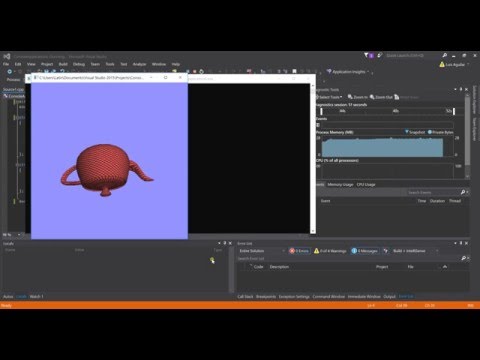480x360 pixels.
Task: Click the Search Error List magnifier icon
Action: [463, 258]
